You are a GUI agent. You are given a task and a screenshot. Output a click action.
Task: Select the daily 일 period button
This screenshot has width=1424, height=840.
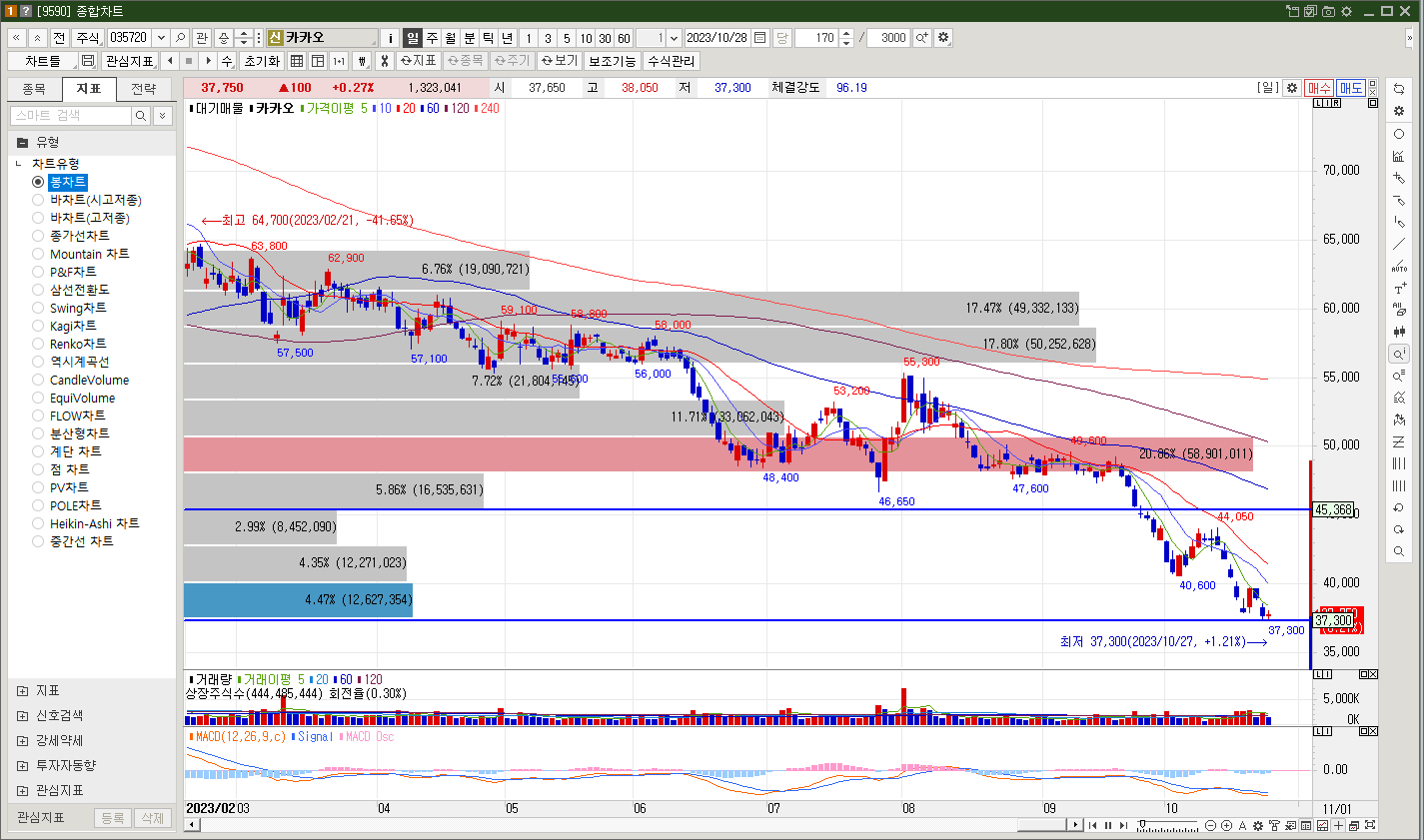point(413,38)
